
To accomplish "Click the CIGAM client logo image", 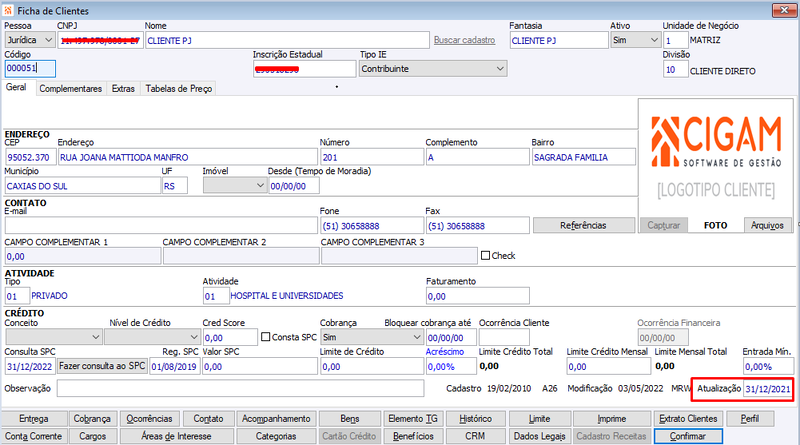I will coord(716,158).
